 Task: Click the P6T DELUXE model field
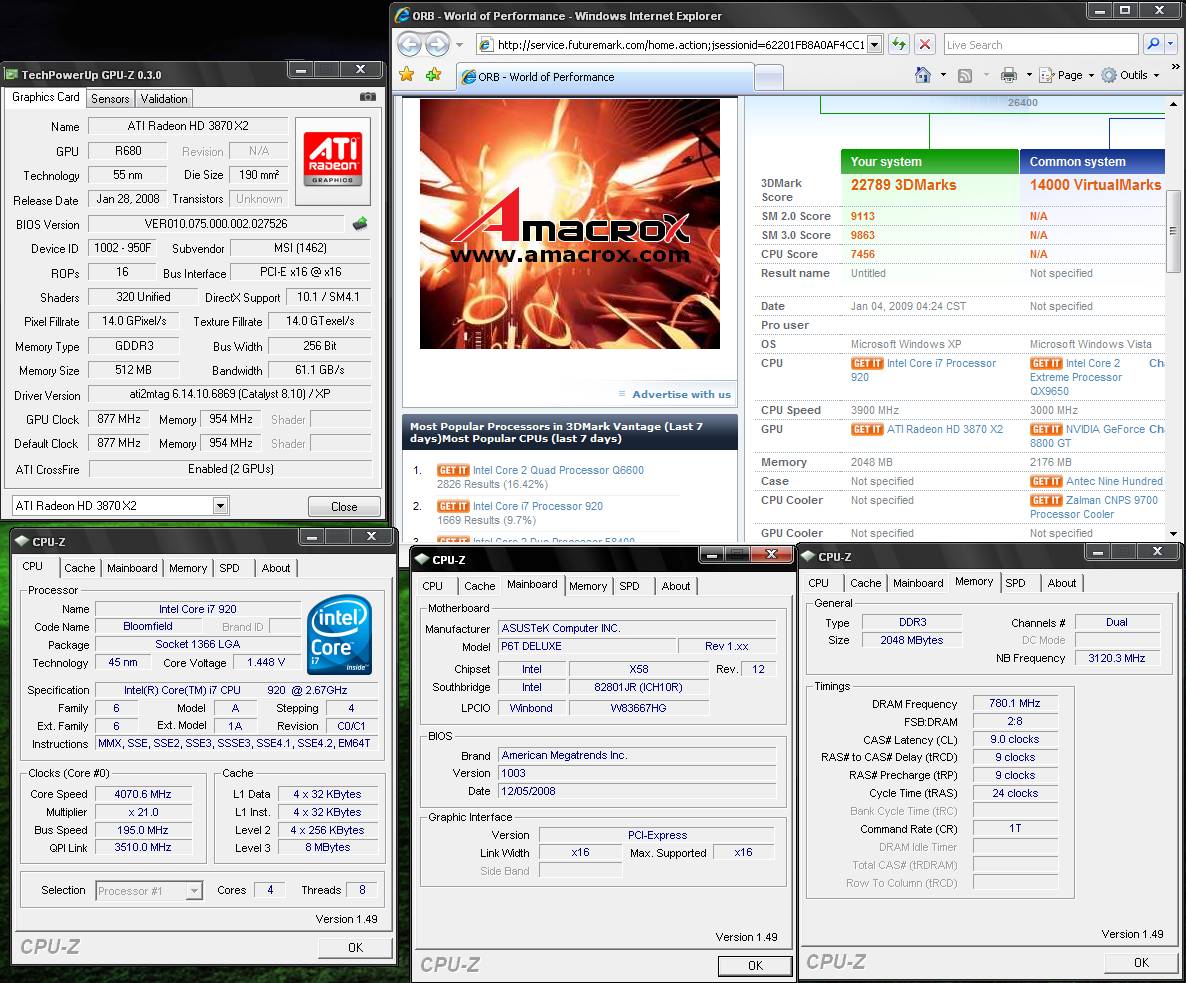[587, 647]
